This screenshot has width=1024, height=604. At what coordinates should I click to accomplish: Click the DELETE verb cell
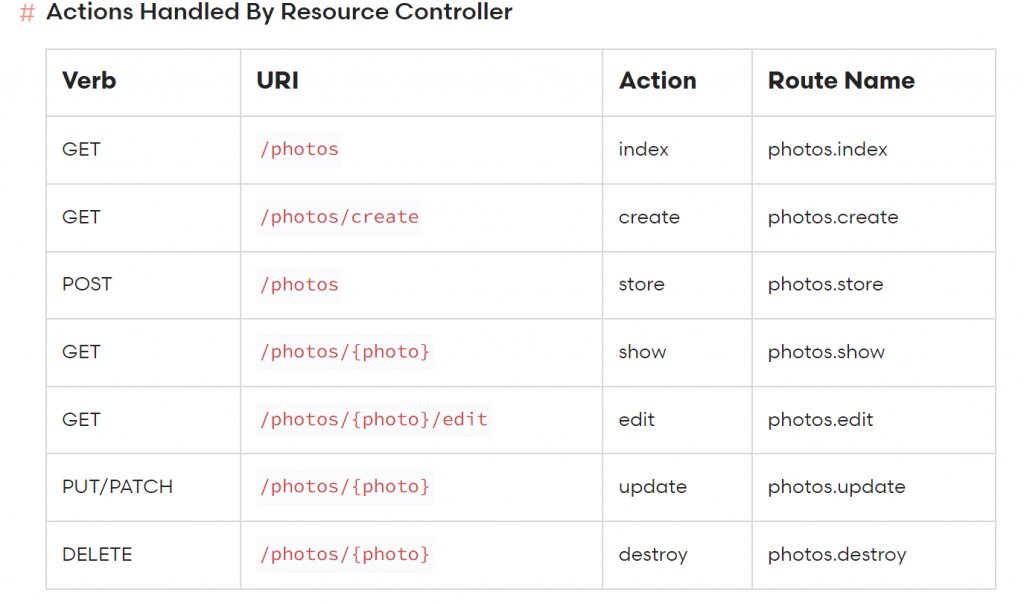(97, 554)
